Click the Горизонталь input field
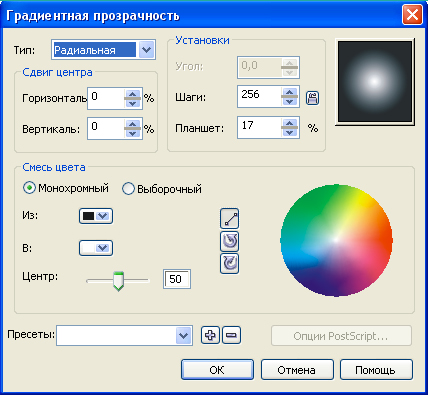This screenshot has width=428, height=395. pyautogui.click(x=107, y=98)
